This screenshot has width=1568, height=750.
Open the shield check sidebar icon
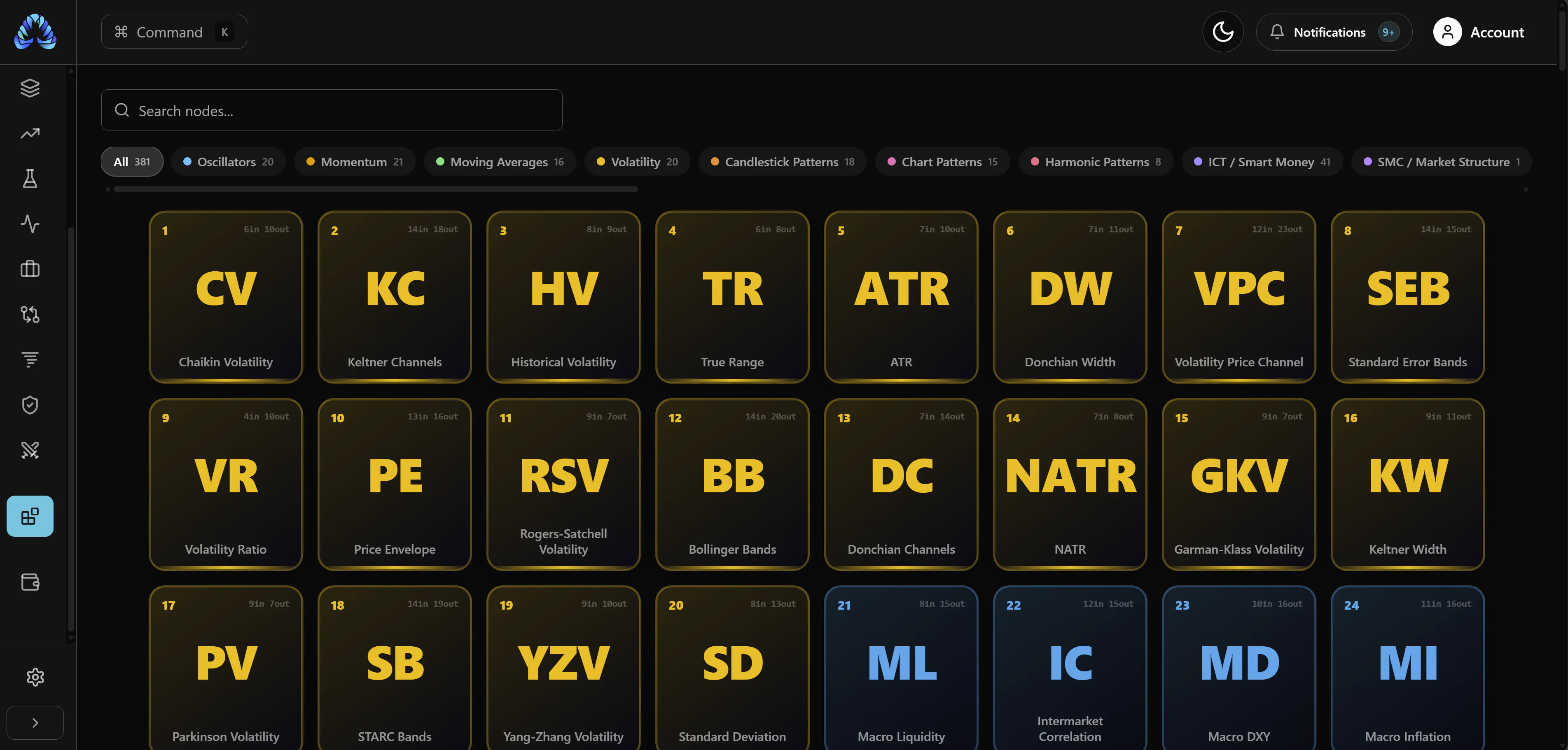point(30,405)
